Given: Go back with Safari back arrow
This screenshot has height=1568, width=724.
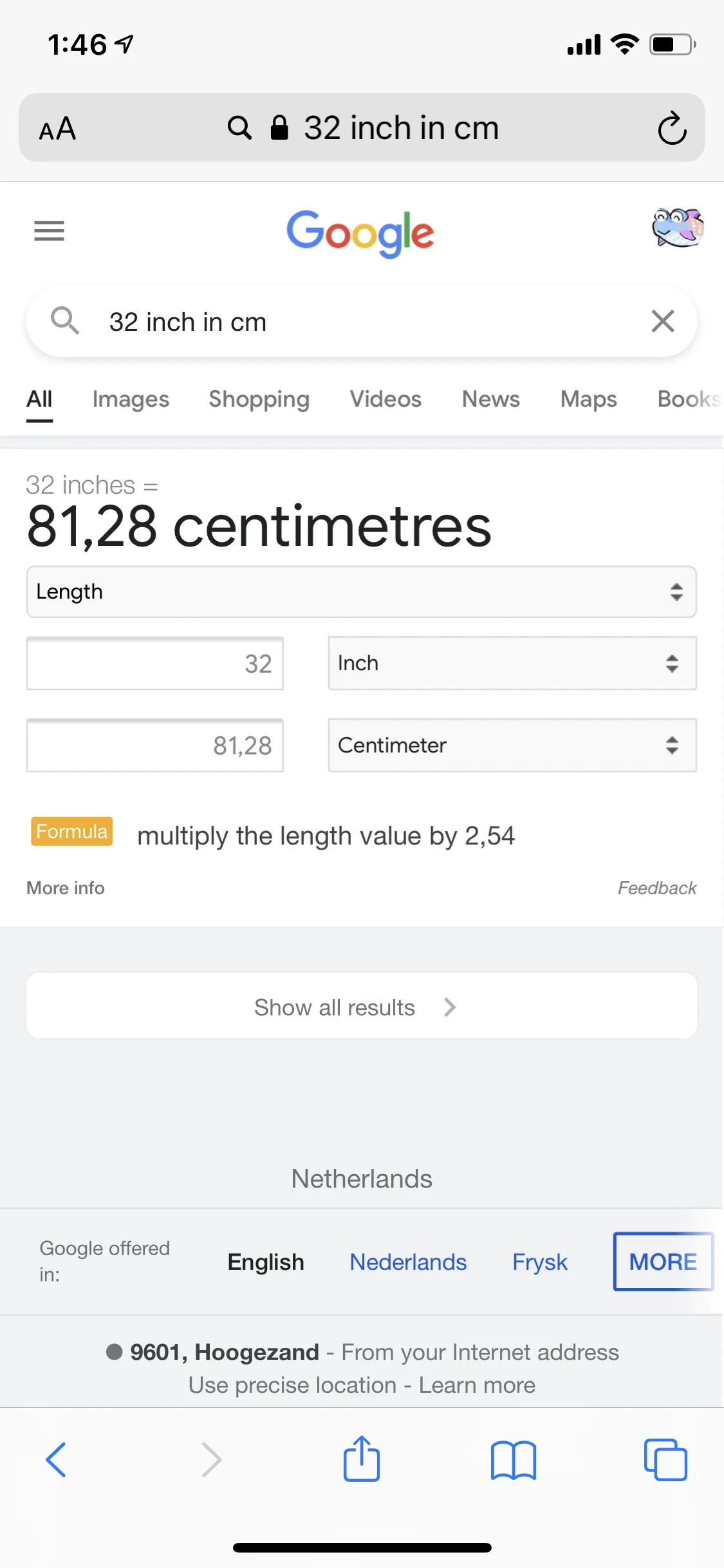Looking at the screenshot, I should [x=56, y=1460].
